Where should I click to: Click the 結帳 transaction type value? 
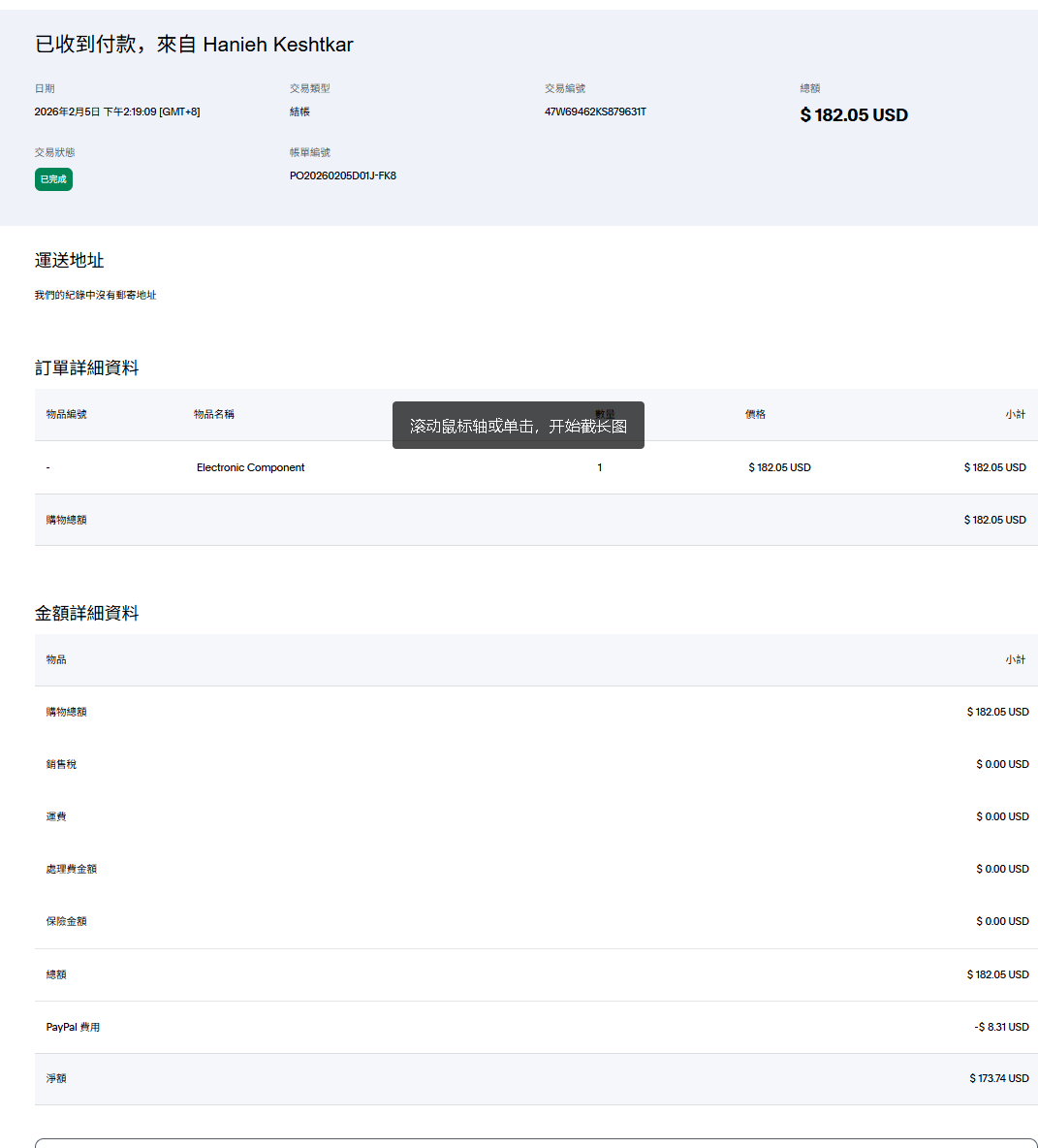[299, 112]
